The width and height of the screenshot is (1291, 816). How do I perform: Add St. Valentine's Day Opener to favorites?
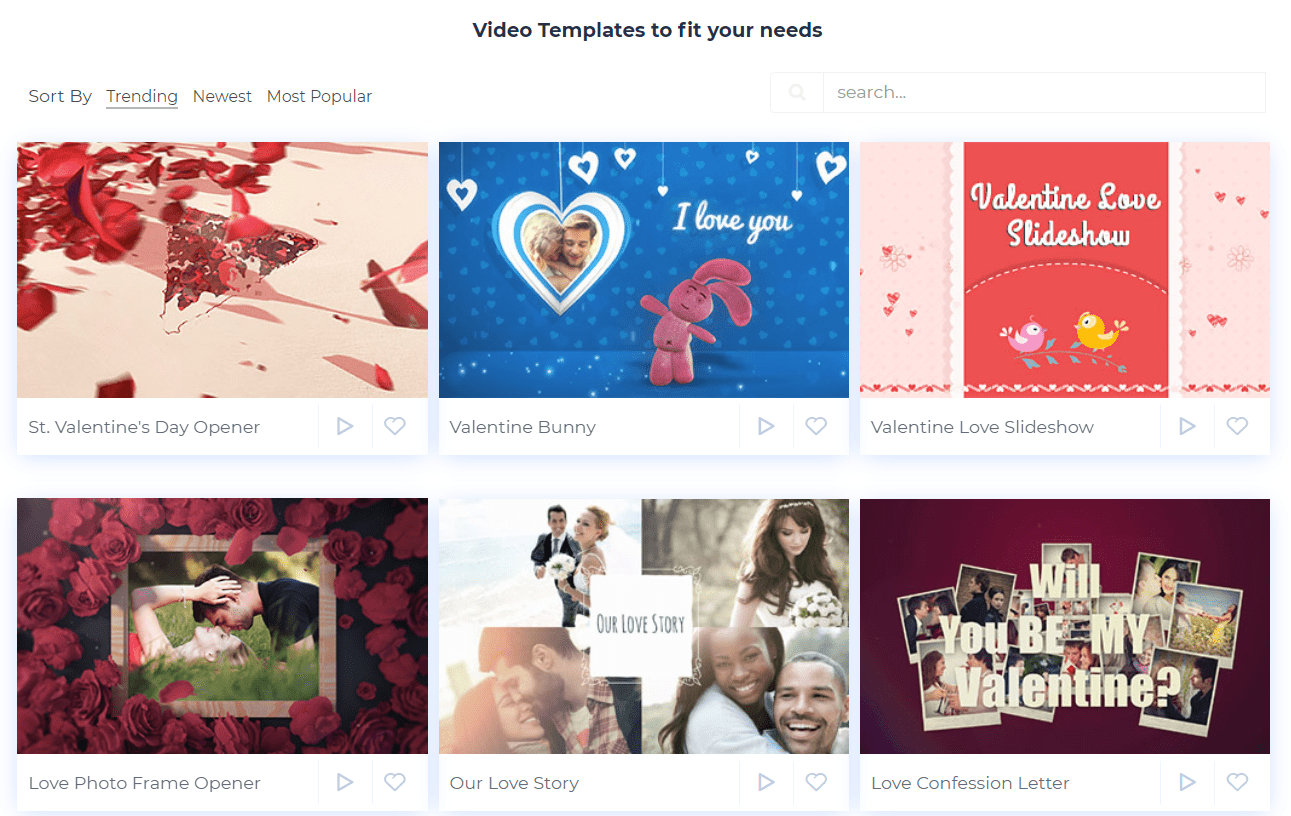(x=395, y=426)
